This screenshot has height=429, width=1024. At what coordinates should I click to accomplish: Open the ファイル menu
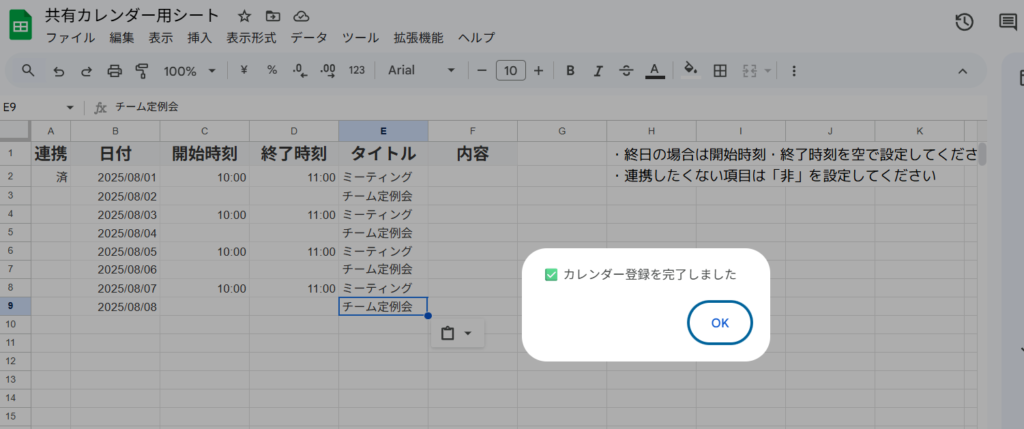(x=71, y=37)
